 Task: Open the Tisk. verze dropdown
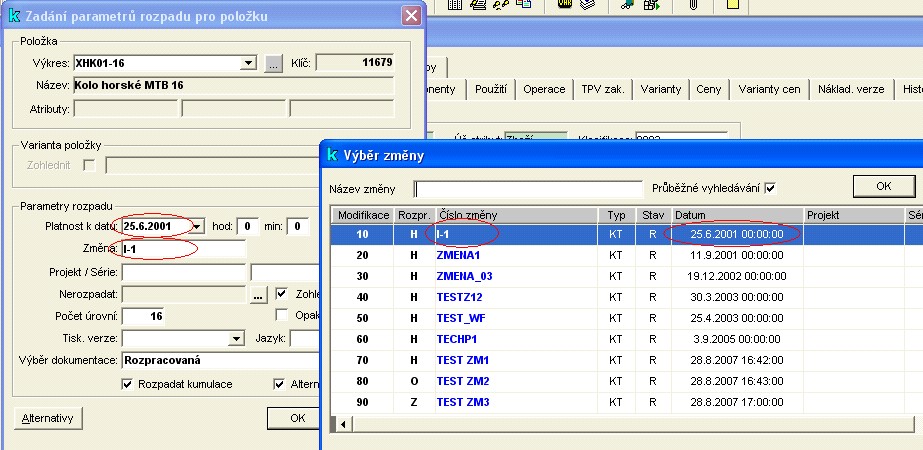tap(236, 338)
